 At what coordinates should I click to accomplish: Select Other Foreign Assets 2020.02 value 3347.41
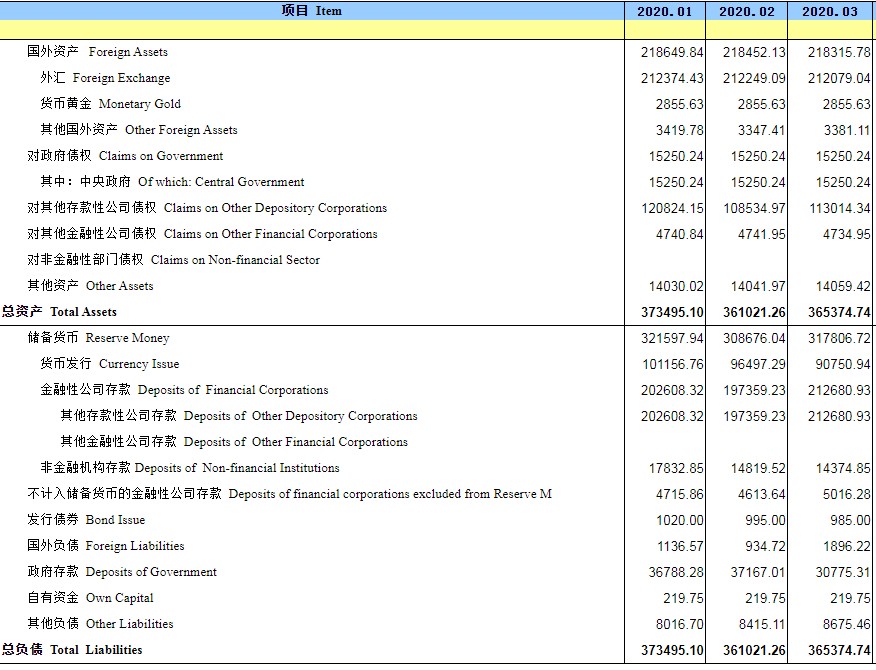click(758, 130)
